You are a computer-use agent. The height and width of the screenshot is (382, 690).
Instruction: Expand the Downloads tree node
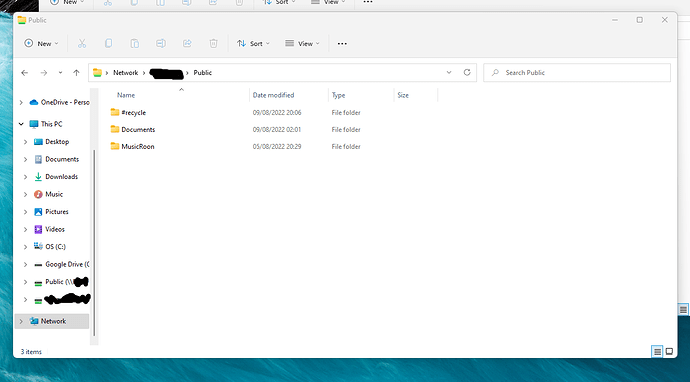tap(25, 177)
